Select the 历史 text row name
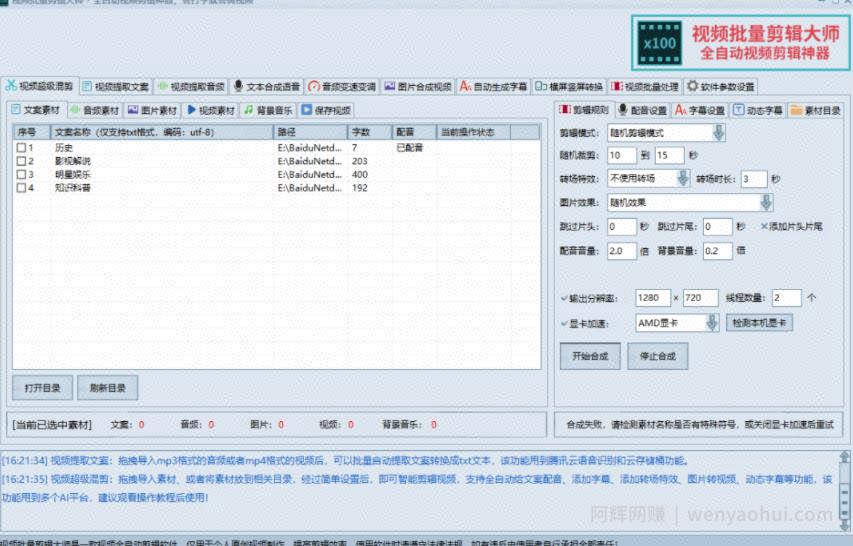The height and width of the screenshot is (546, 853). tap(64, 147)
